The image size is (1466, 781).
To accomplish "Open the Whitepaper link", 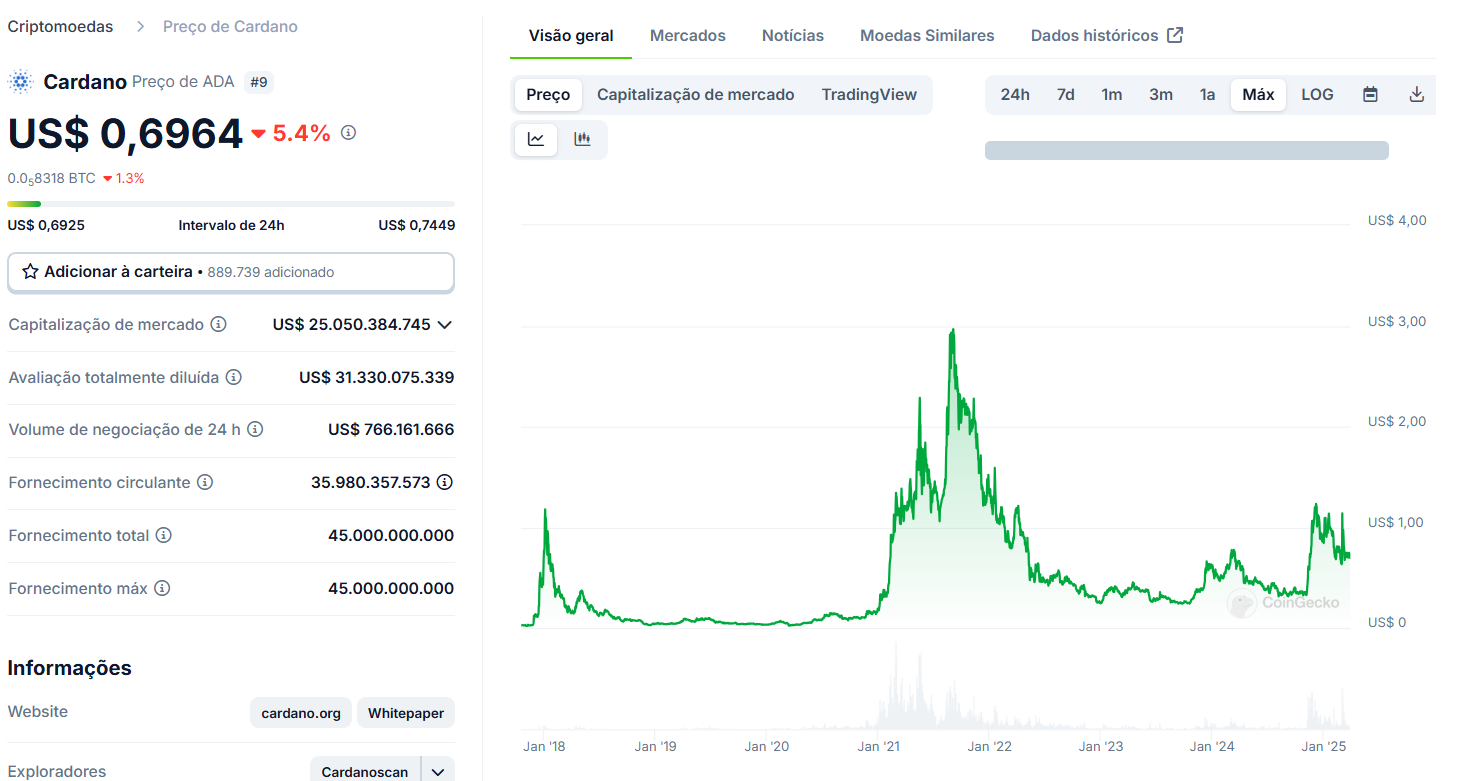I will point(406,713).
